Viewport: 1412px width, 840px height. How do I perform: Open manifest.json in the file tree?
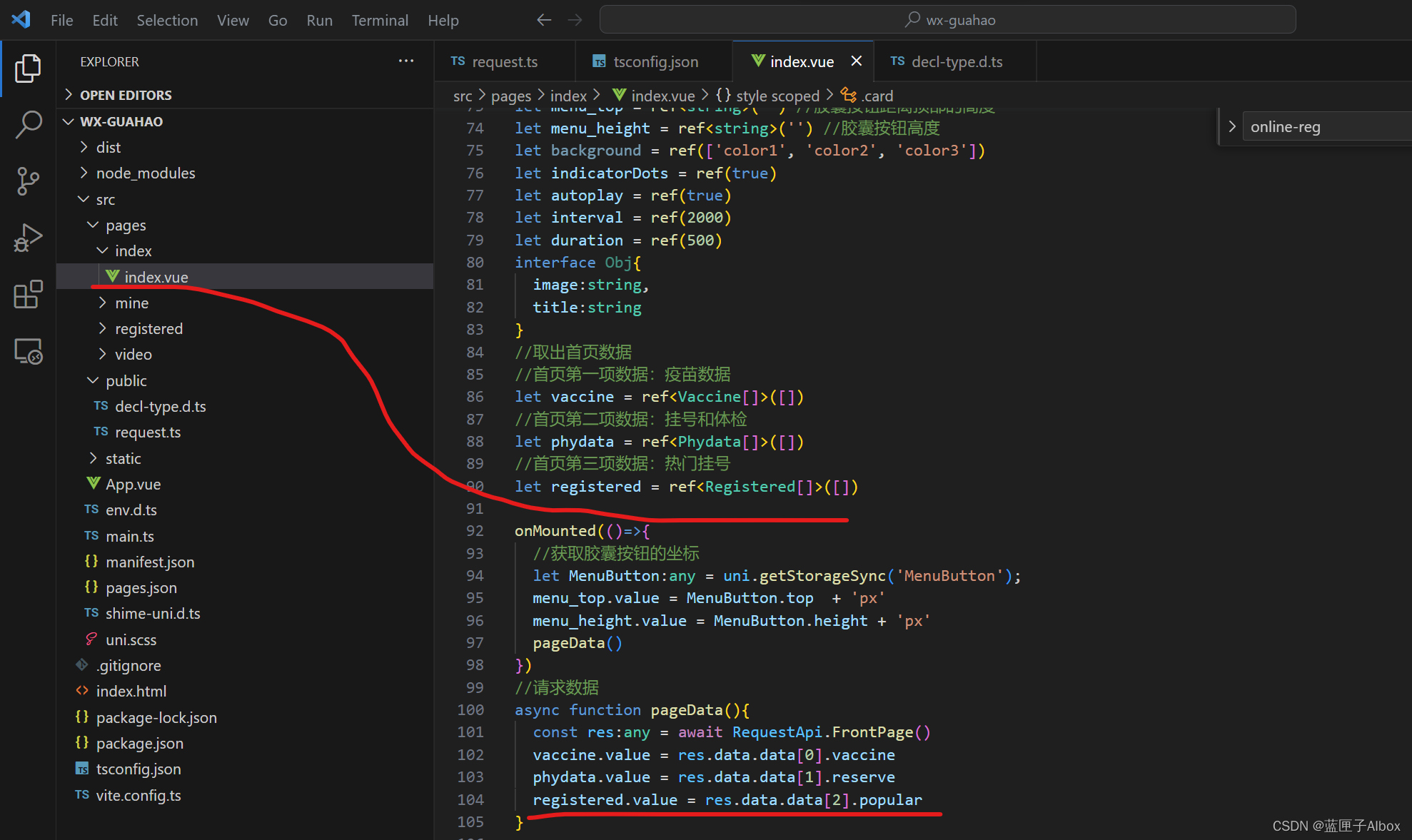[150, 562]
